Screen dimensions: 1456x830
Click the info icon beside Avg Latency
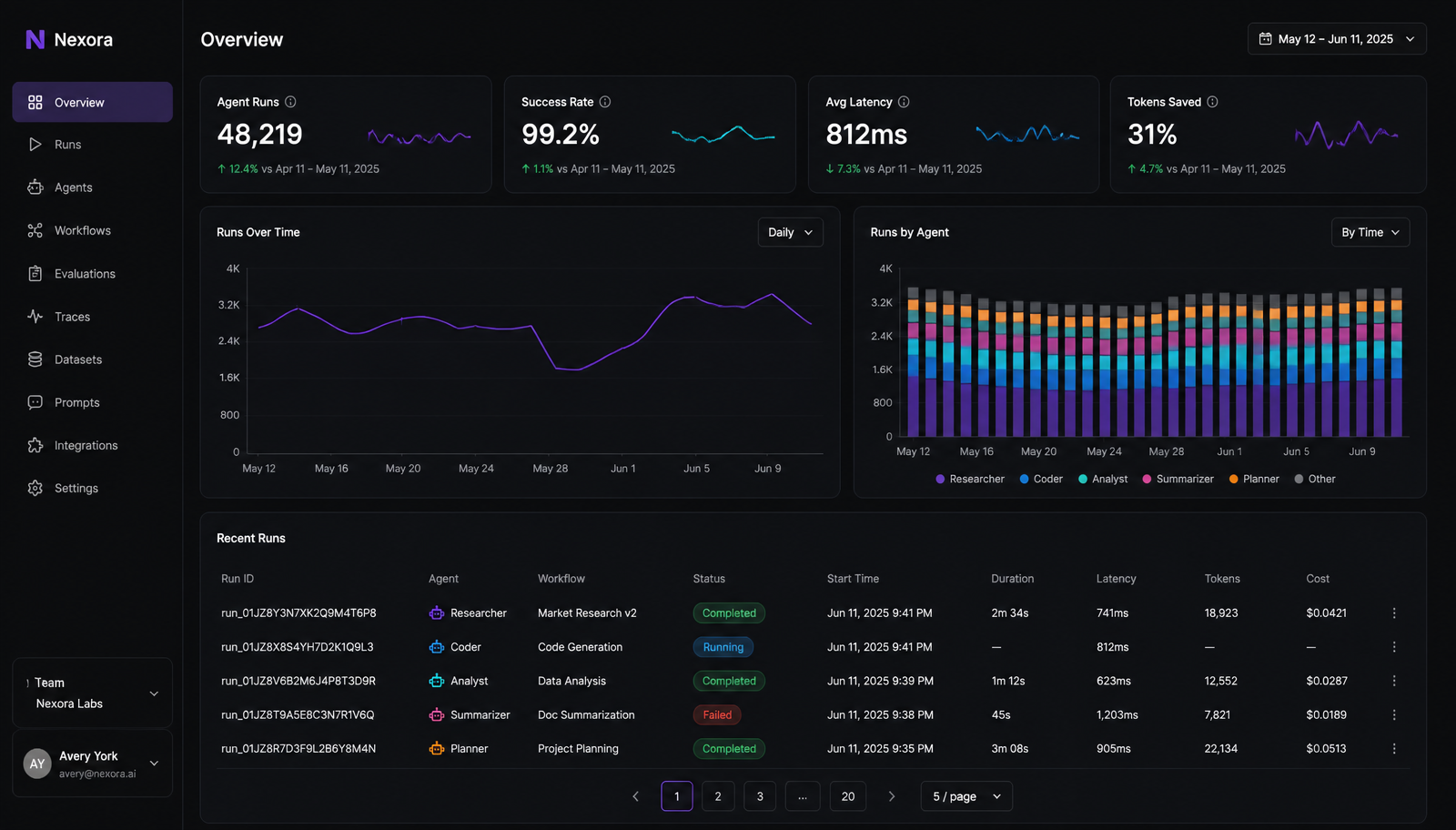904,102
